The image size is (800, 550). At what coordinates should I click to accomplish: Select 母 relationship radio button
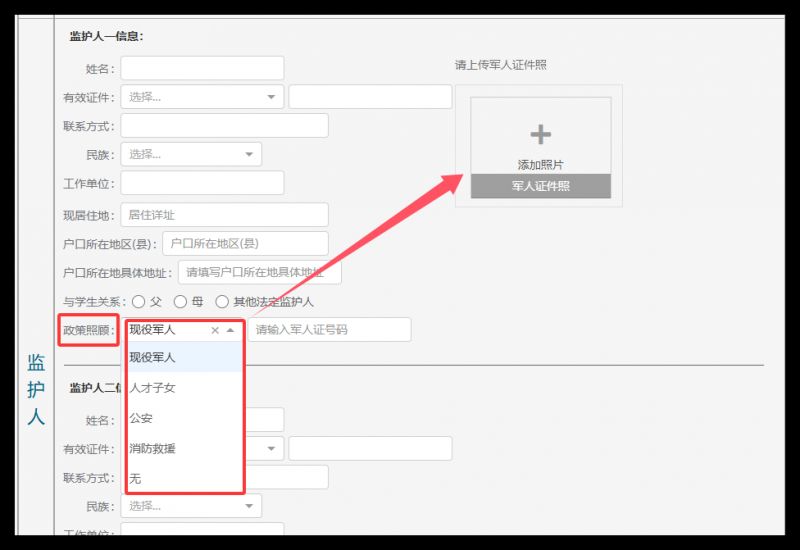180,302
